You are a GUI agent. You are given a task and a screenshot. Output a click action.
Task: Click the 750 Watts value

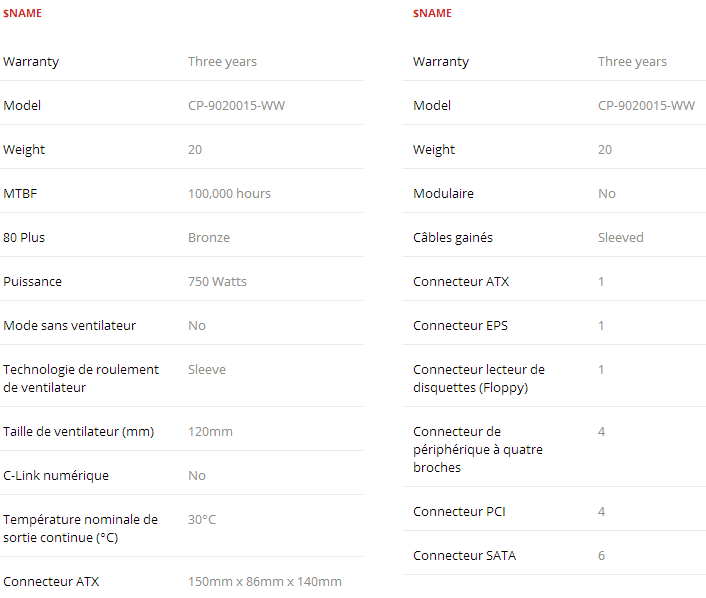(x=217, y=281)
